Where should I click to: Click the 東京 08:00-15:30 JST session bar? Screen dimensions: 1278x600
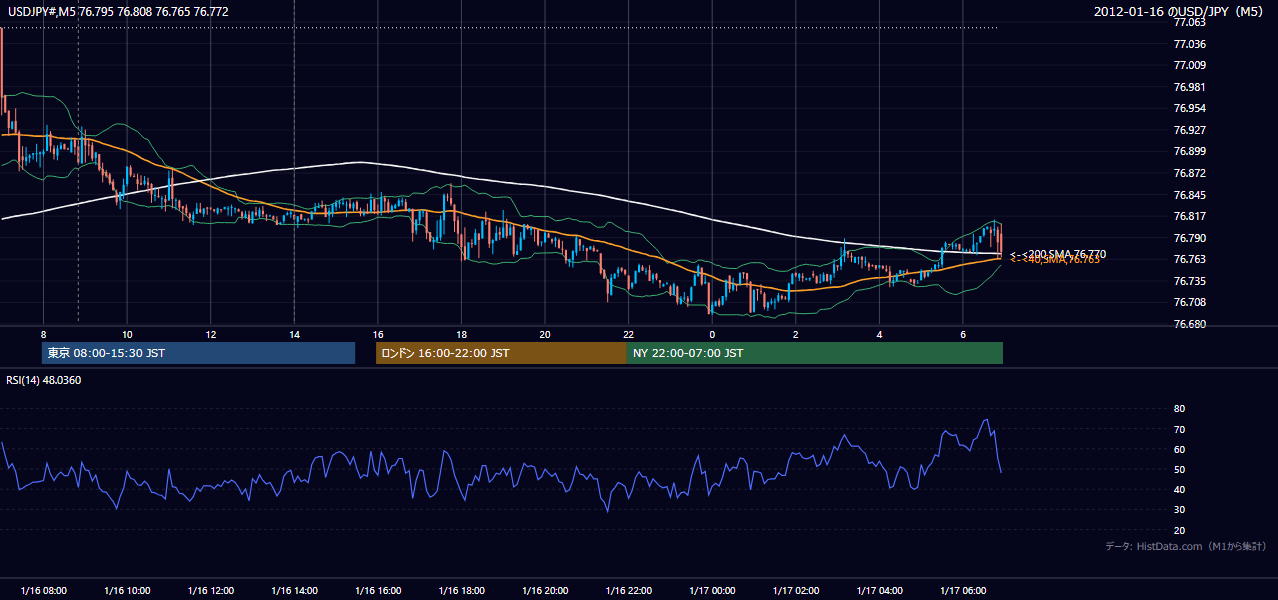click(x=199, y=353)
